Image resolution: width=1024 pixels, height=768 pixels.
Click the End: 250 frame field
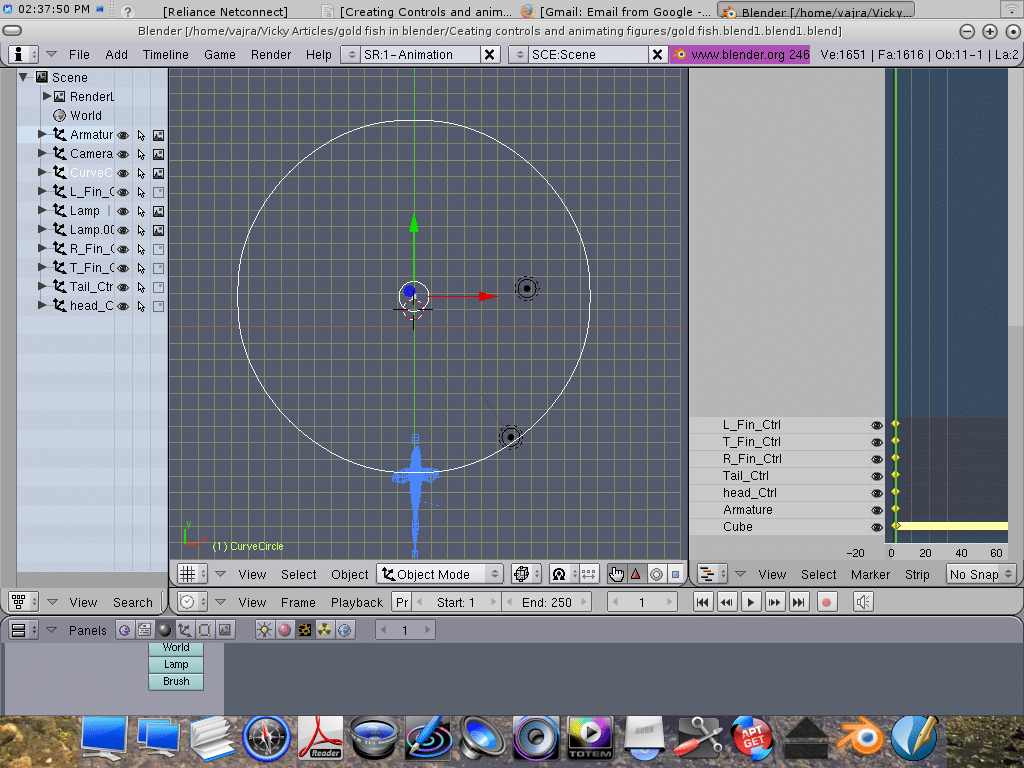(x=546, y=602)
